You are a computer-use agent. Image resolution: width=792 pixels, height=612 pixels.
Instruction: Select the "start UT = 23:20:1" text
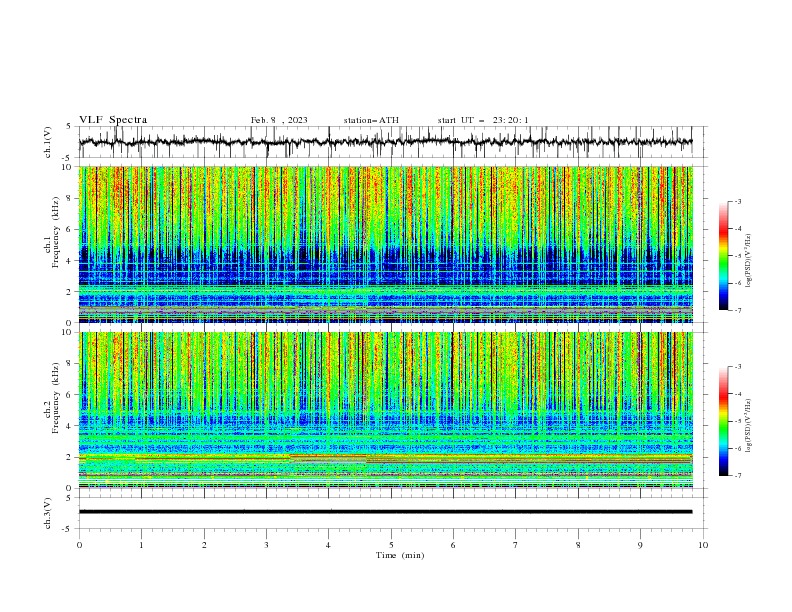[483, 120]
